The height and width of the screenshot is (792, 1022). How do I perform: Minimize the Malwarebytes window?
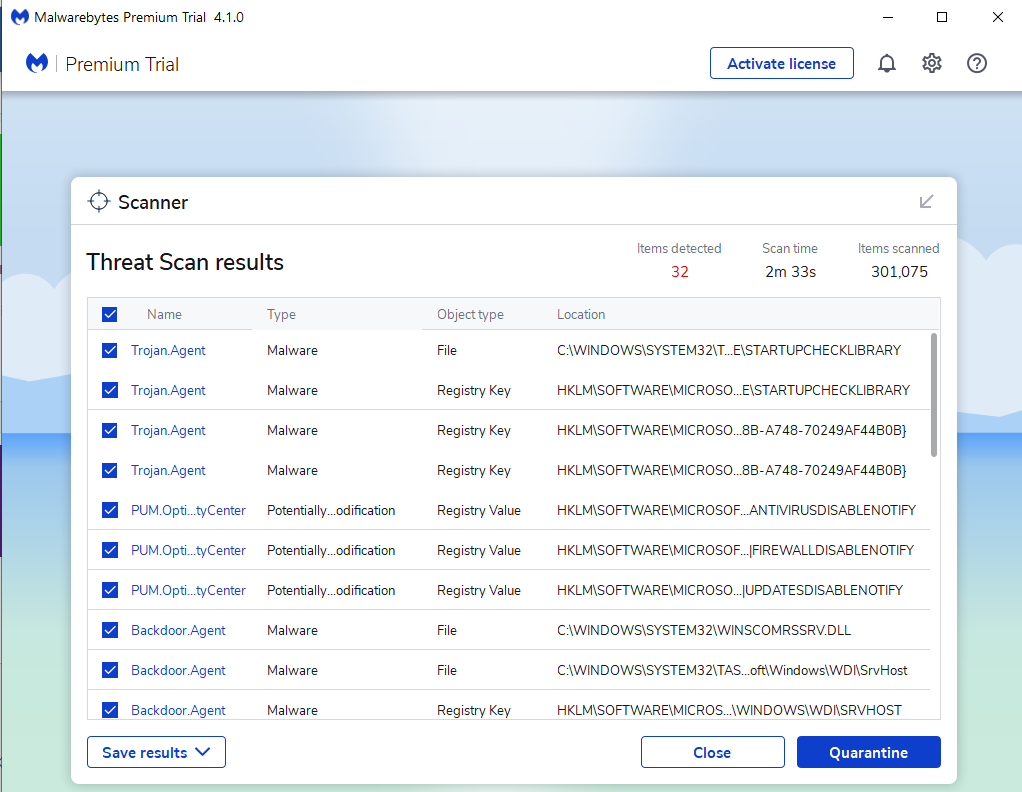[887, 17]
